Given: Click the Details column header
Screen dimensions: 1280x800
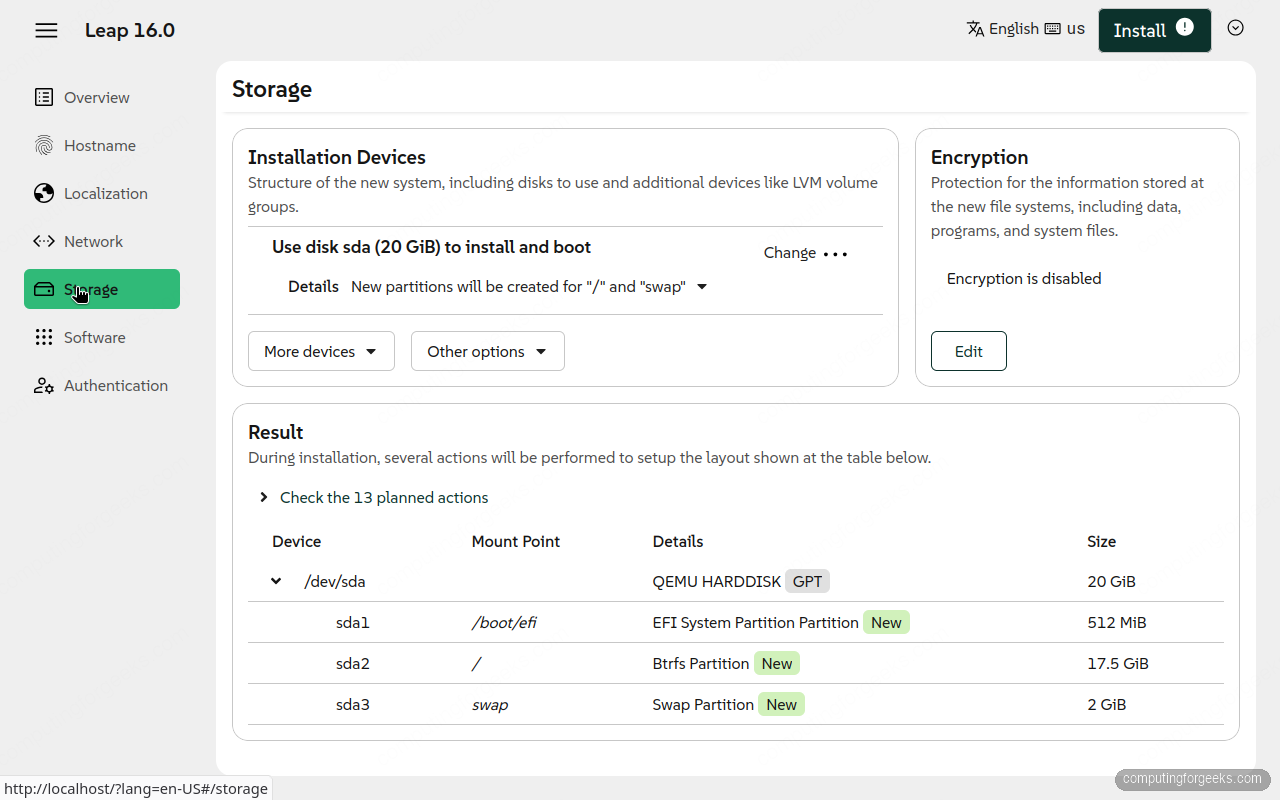Looking at the screenshot, I should (678, 541).
